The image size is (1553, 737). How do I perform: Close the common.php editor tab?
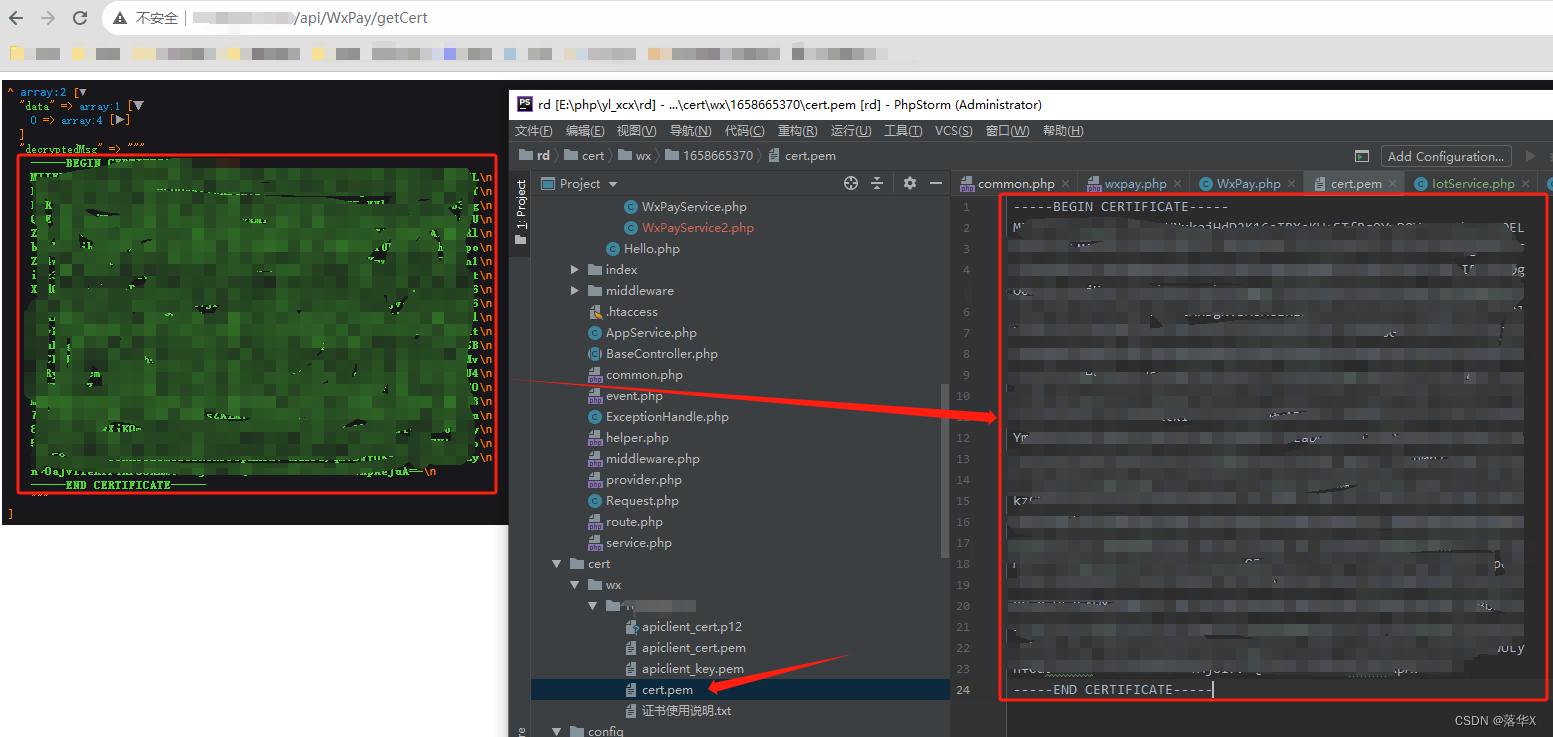[x=1065, y=184]
